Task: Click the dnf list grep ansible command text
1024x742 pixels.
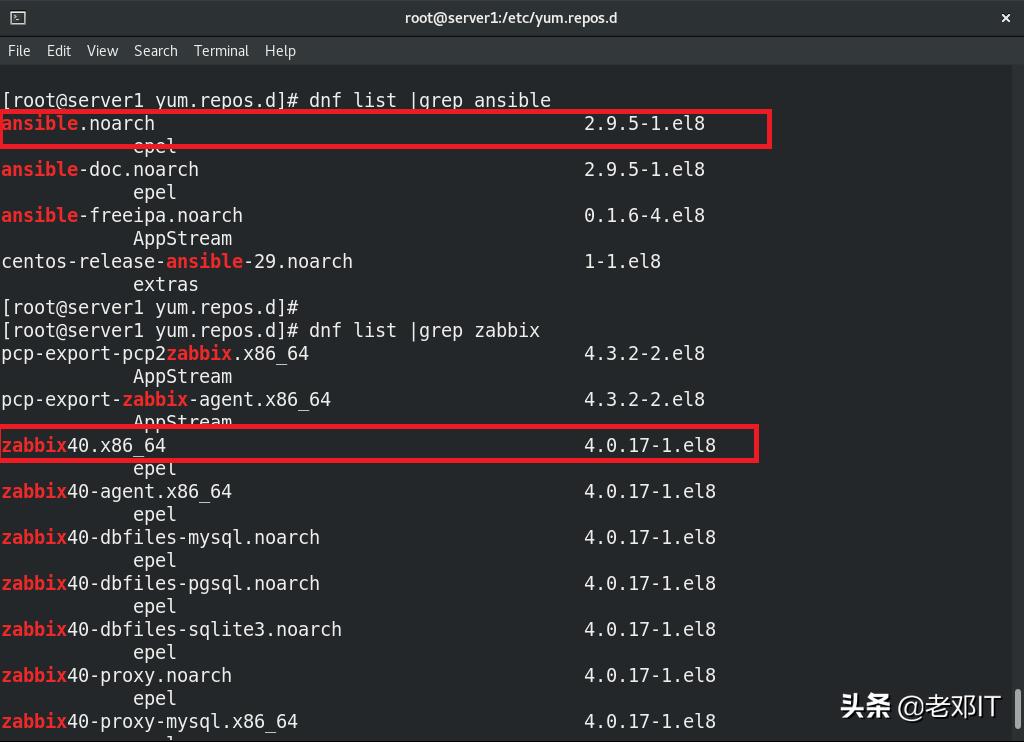Action: (430, 100)
